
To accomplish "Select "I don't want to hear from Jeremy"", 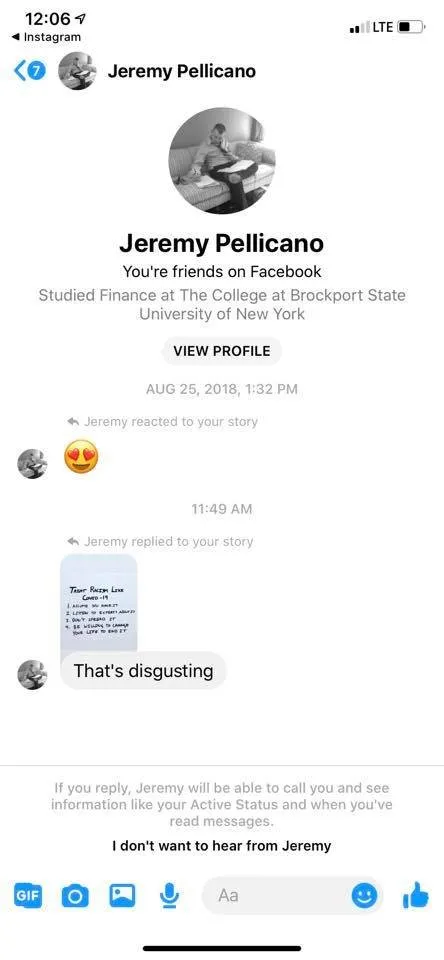I will coord(222,846).
